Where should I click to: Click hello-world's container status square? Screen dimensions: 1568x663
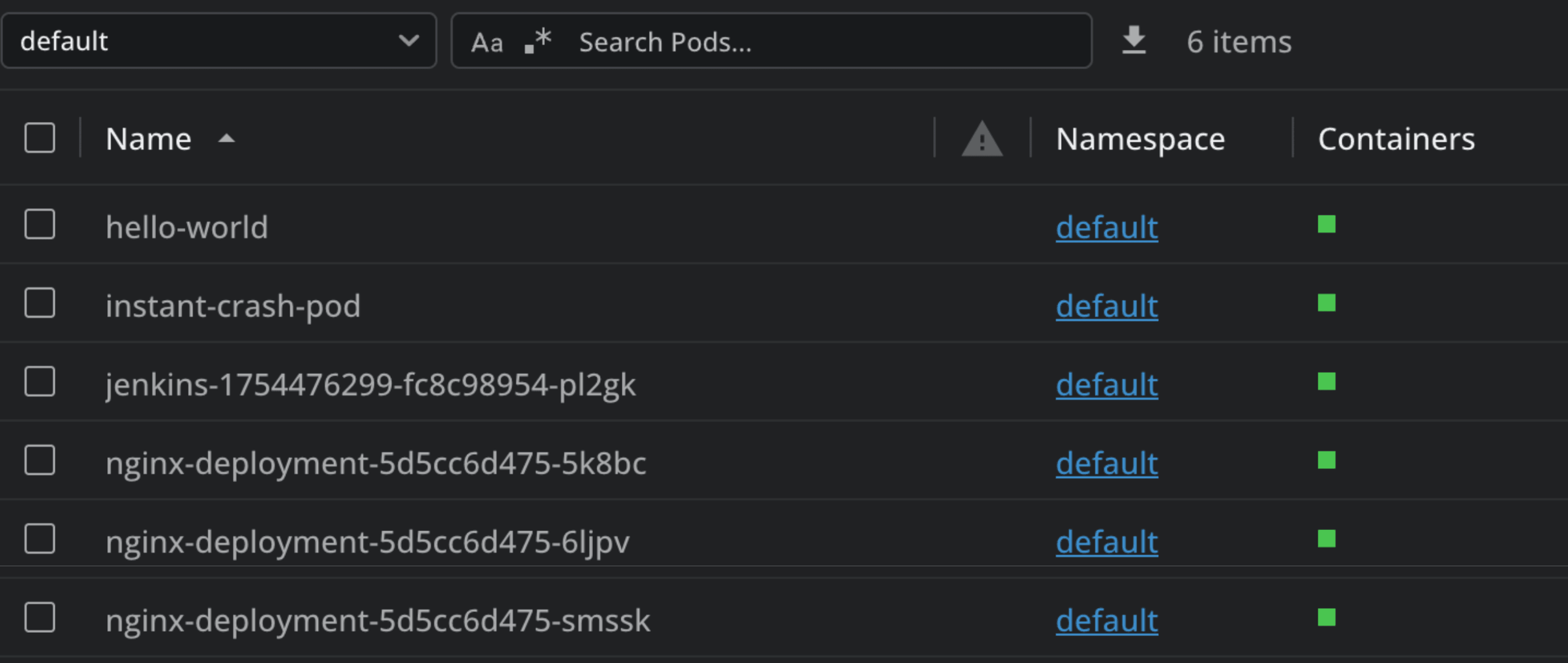point(1326,226)
